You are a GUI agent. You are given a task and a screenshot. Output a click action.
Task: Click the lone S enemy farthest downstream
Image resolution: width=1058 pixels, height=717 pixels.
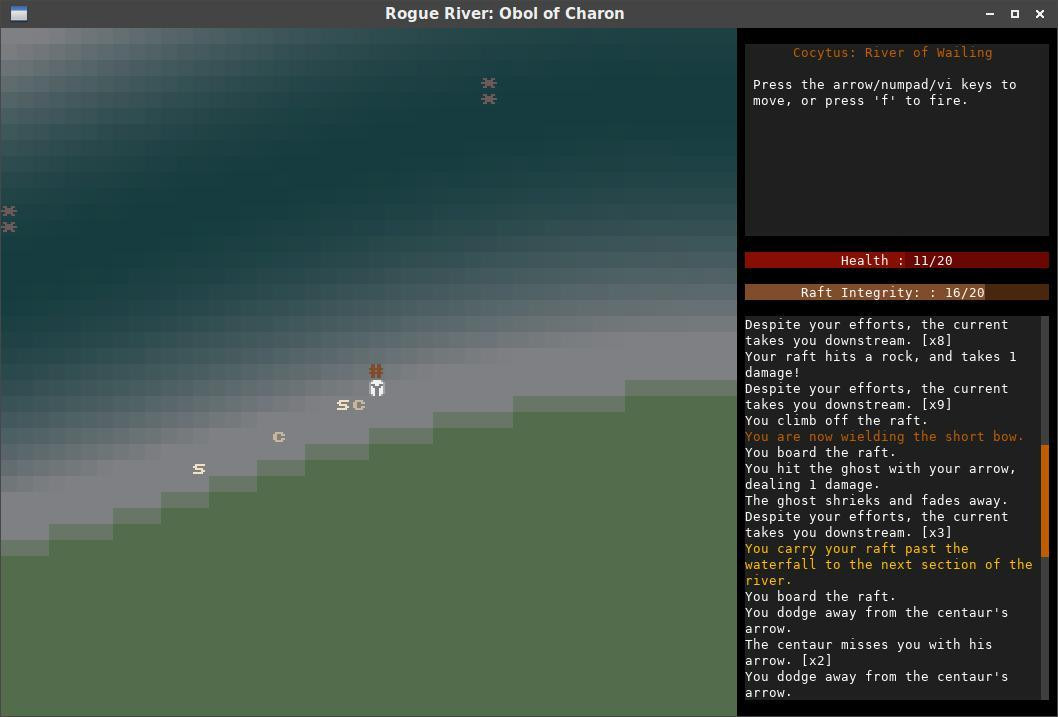pyautogui.click(x=198, y=469)
